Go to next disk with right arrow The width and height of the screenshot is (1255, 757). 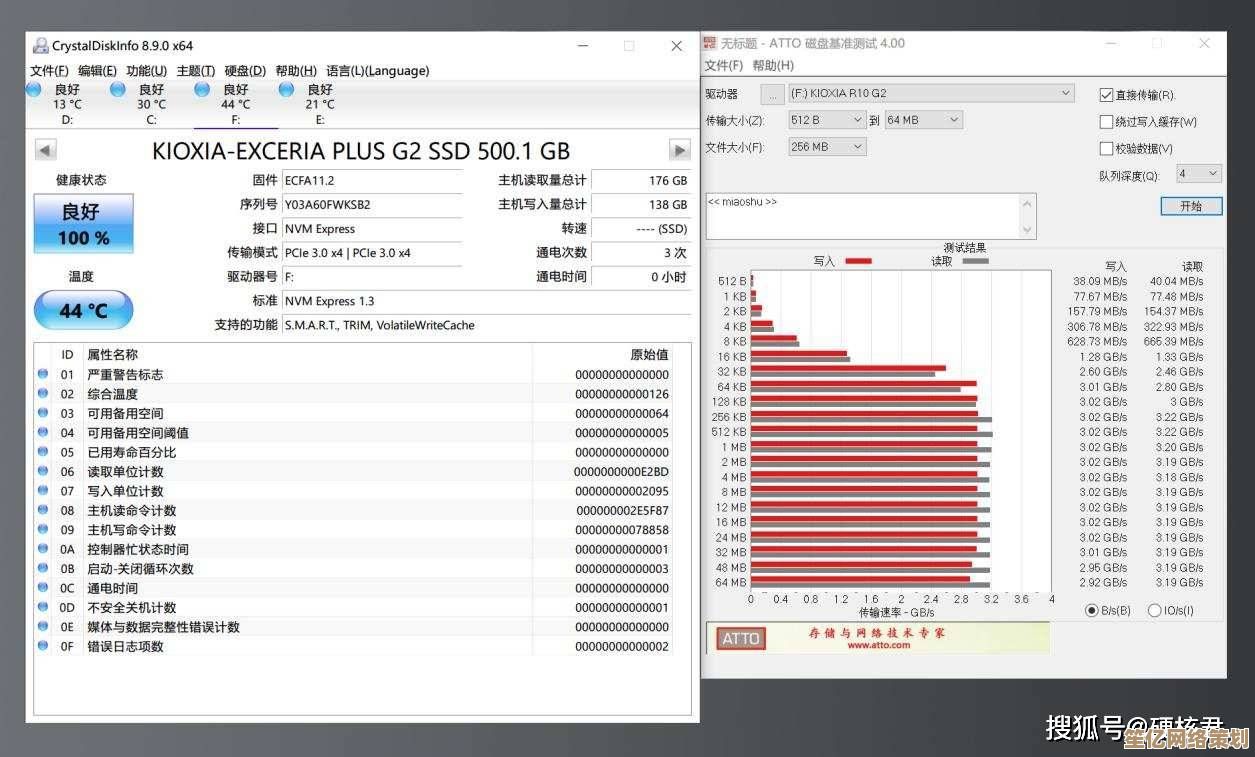click(x=680, y=150)
